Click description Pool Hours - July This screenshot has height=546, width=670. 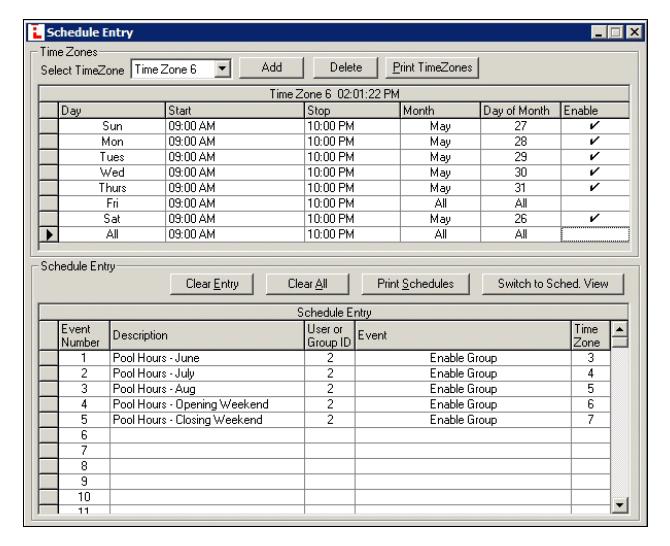207,373
